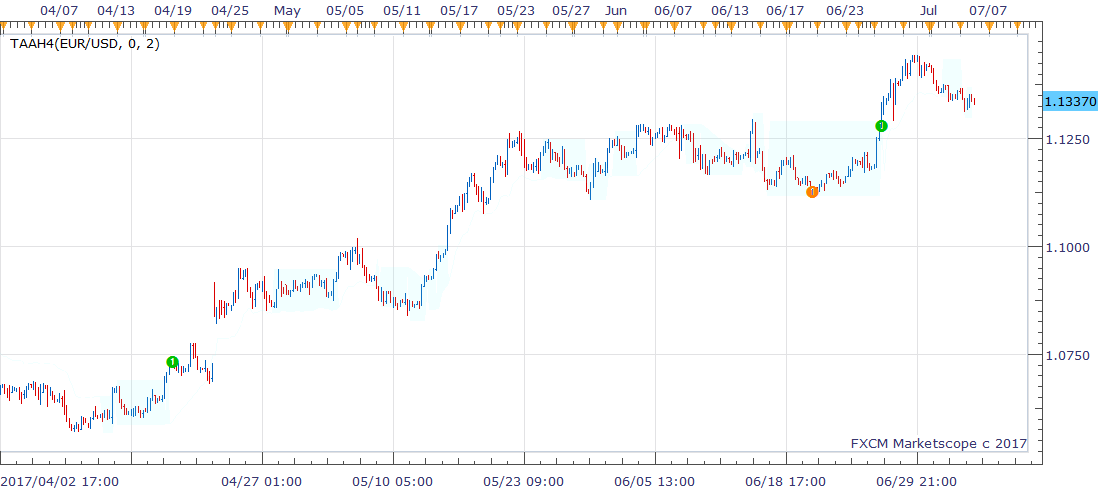
Task: Click the 04/13 date label on the top axis
Action: coord(115,11)
